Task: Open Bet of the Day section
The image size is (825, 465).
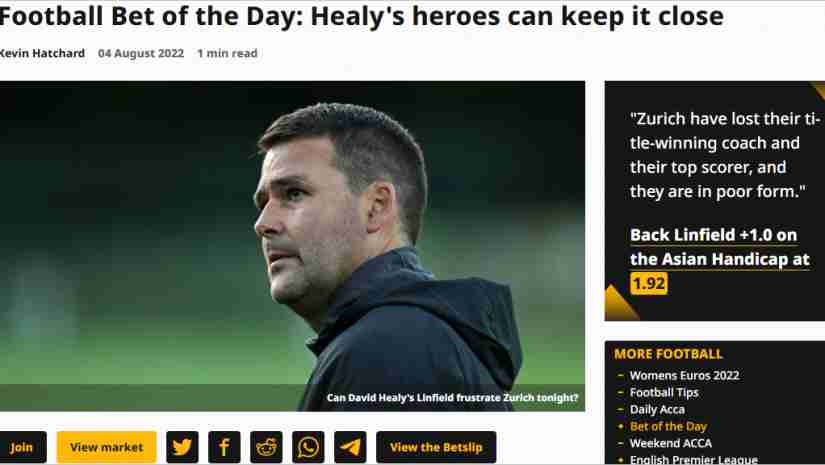Action: 668,426
